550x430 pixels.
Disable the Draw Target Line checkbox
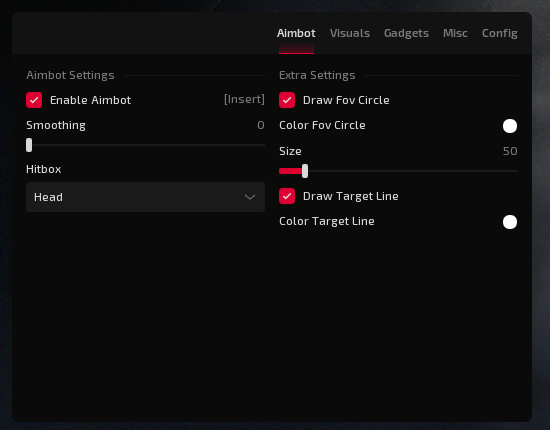(x=287, y=196)
